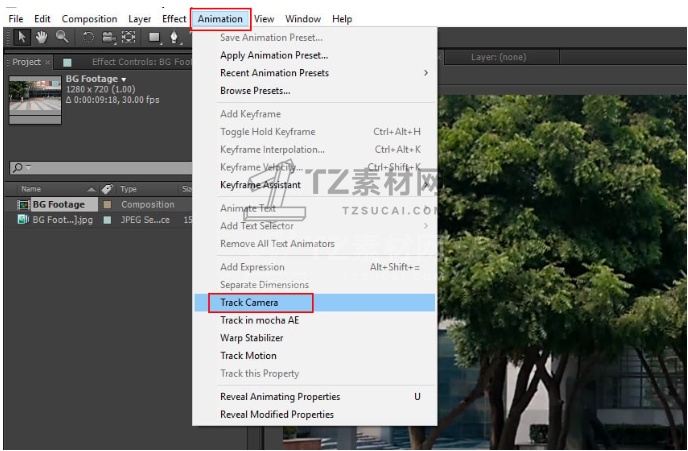This screenshot has height=451, width=688.
Task: Select the Pan Behind anchor point tool
Action: (129, 37)
